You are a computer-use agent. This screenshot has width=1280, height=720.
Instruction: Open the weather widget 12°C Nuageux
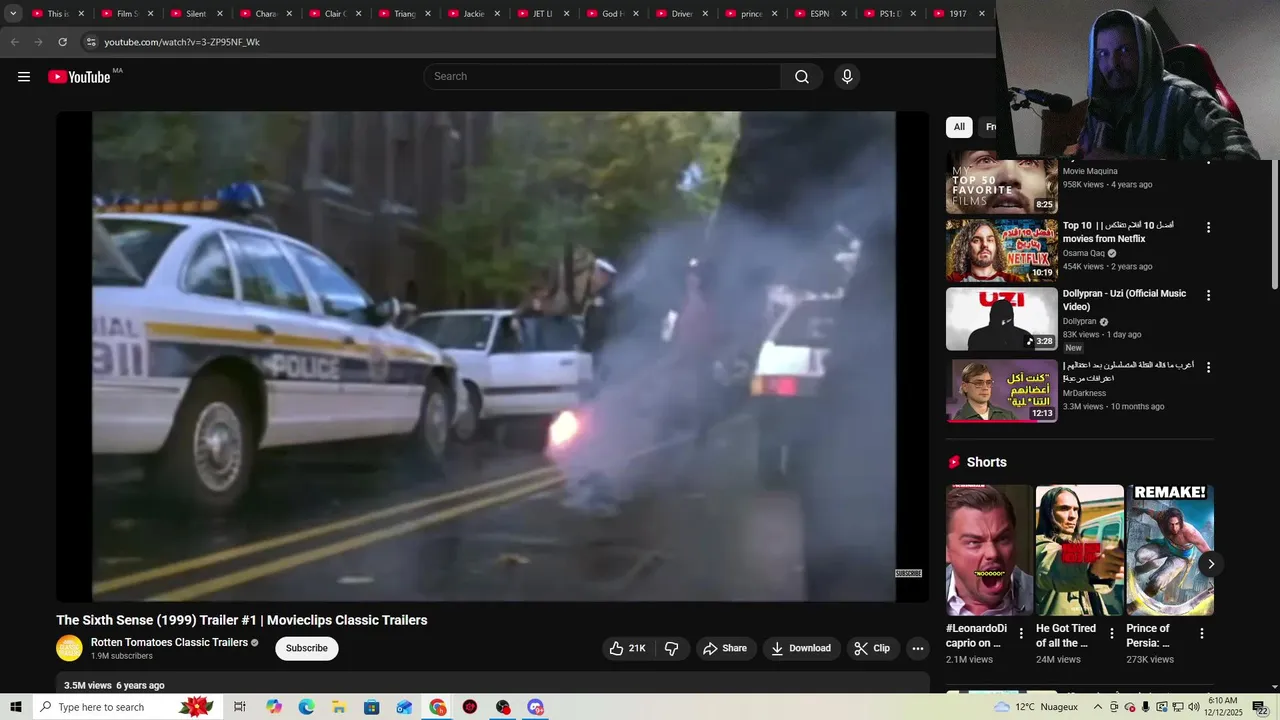[x=1036, y=707]
